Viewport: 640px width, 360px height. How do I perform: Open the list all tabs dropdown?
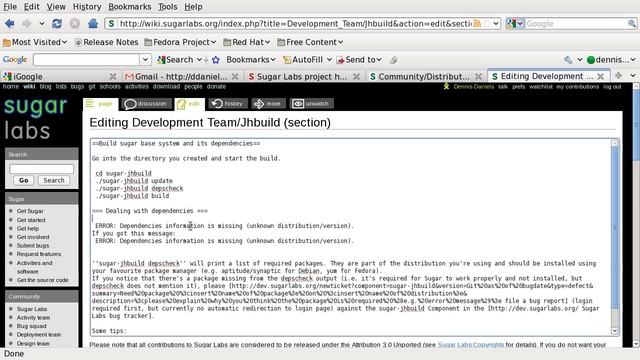633,76
